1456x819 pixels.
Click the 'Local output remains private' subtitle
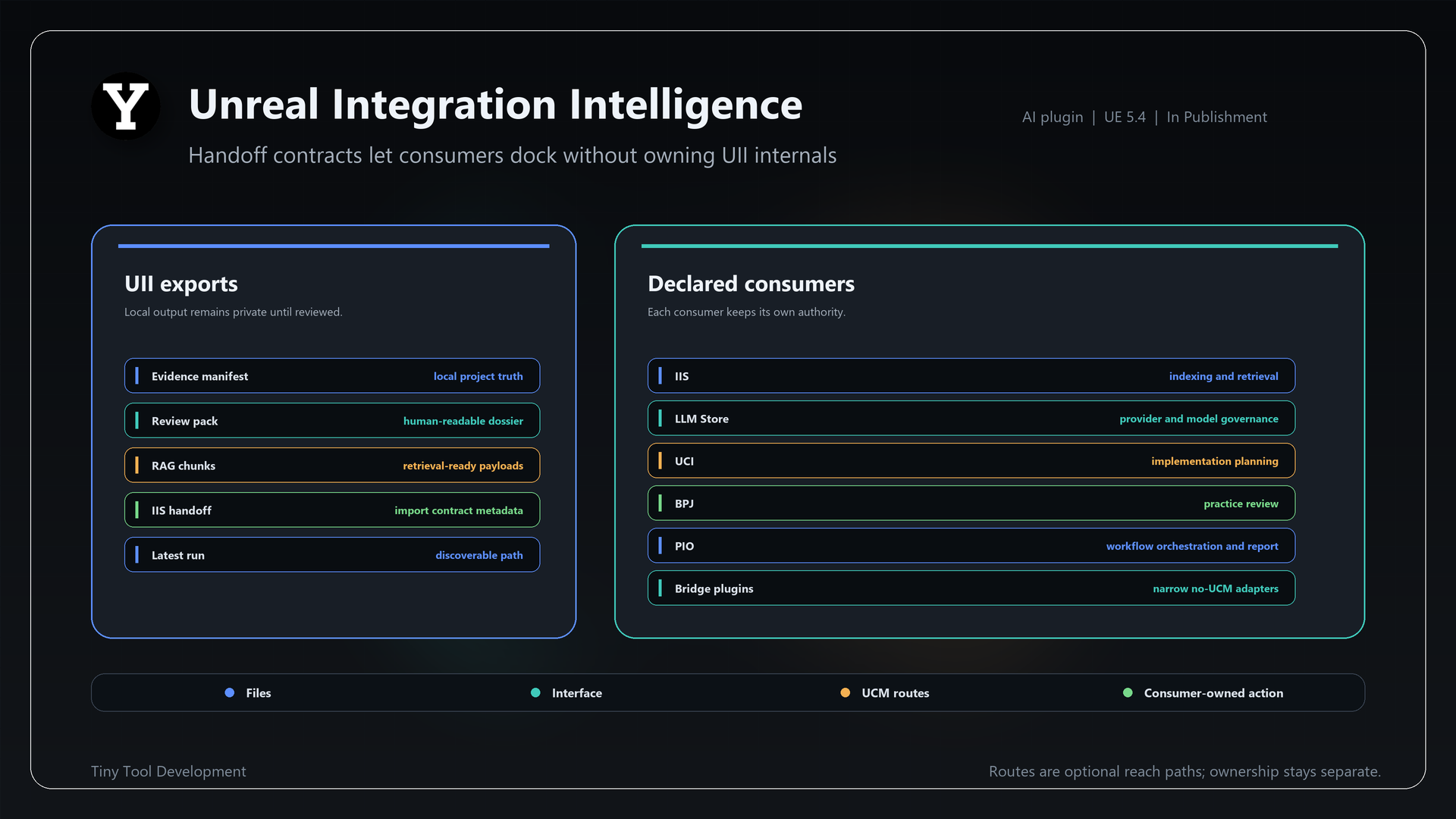pos(234,312)
